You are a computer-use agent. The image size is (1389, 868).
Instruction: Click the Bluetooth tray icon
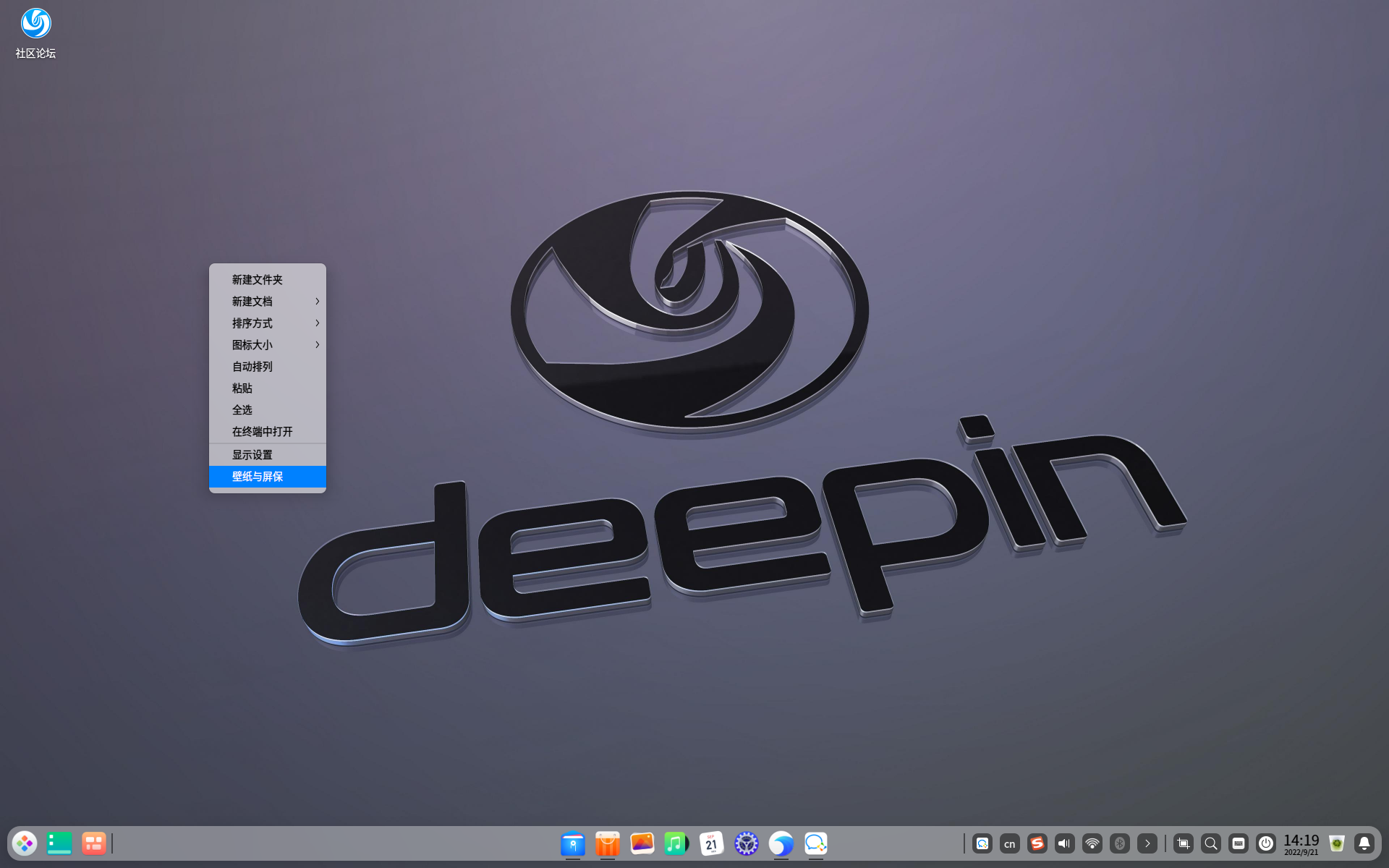tap(1120, 843)
